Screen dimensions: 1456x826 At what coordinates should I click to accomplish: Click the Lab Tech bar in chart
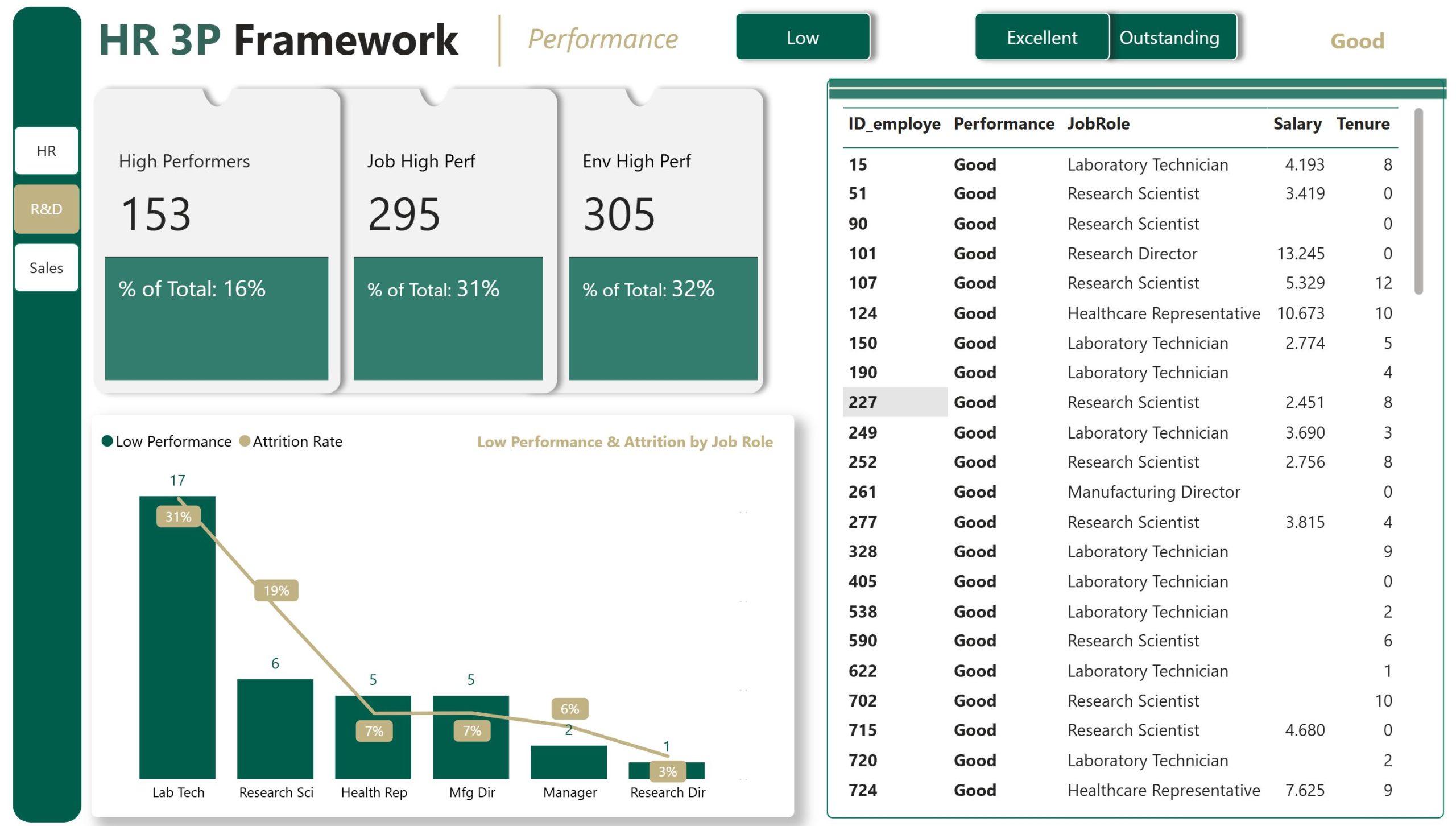177,654
